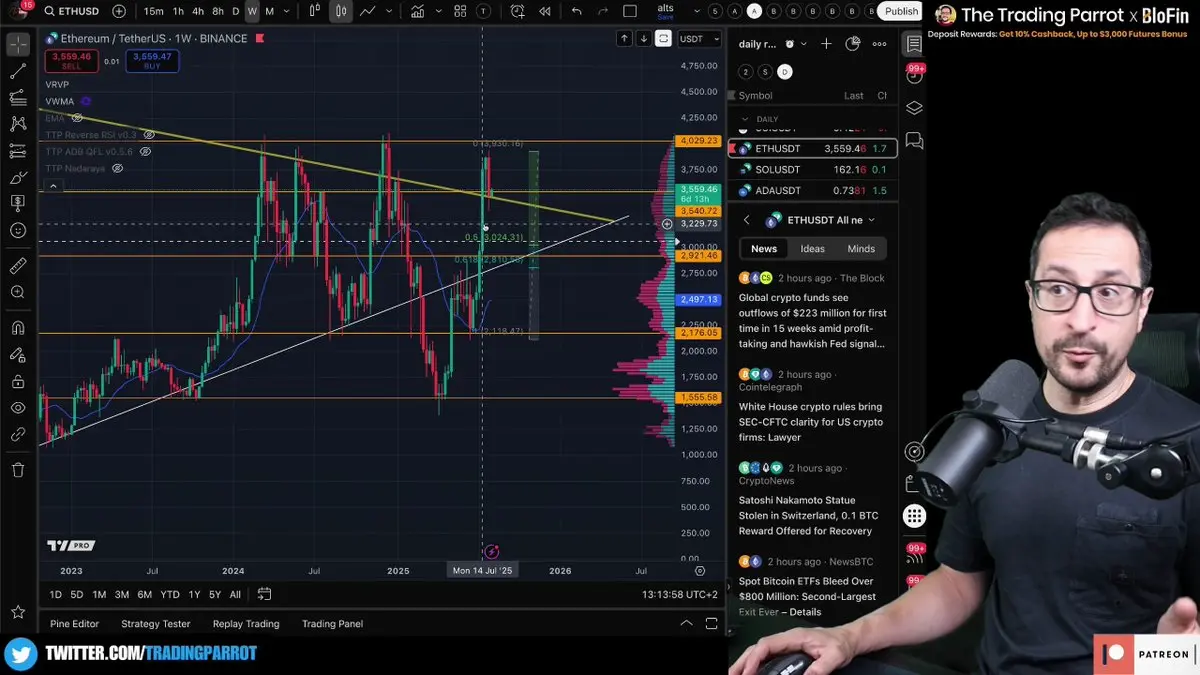Click the Publish button

pos(901,11)
